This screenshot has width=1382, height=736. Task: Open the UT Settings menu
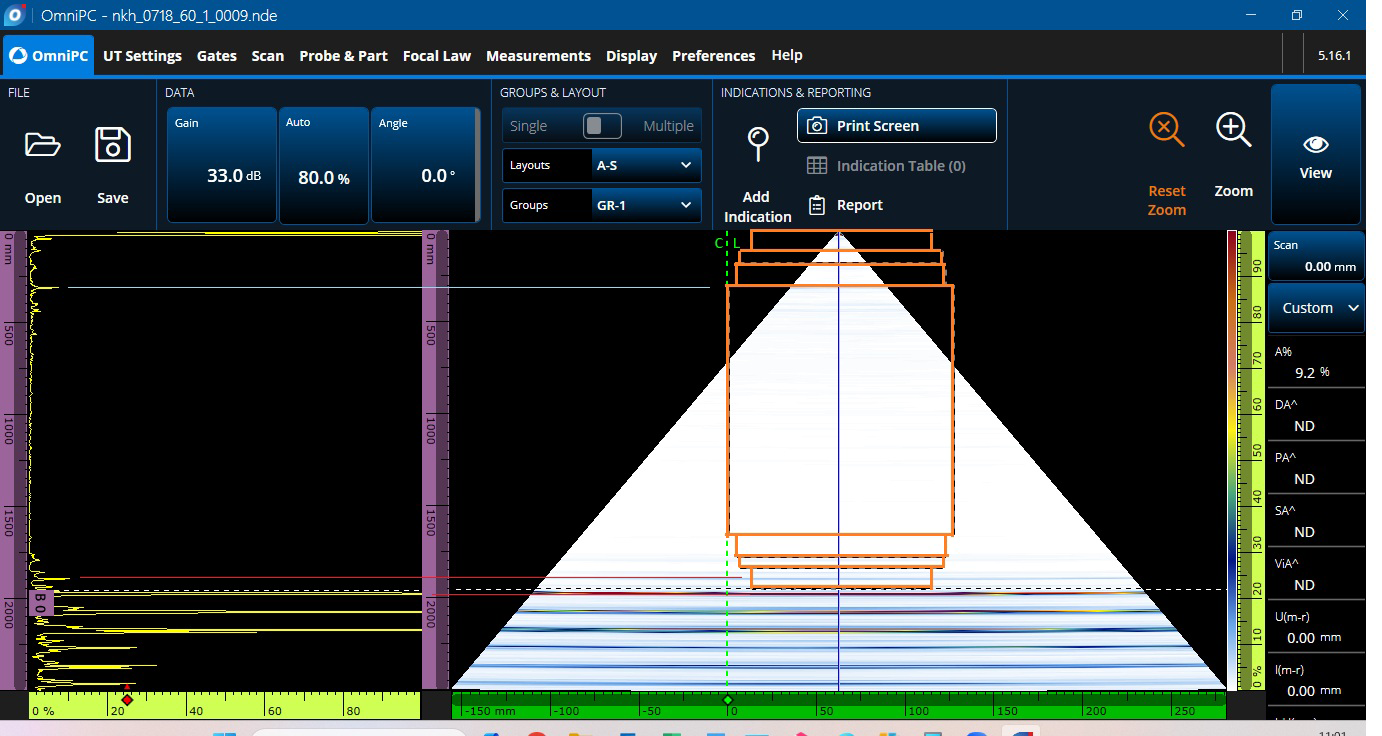(x=142, y=56)
